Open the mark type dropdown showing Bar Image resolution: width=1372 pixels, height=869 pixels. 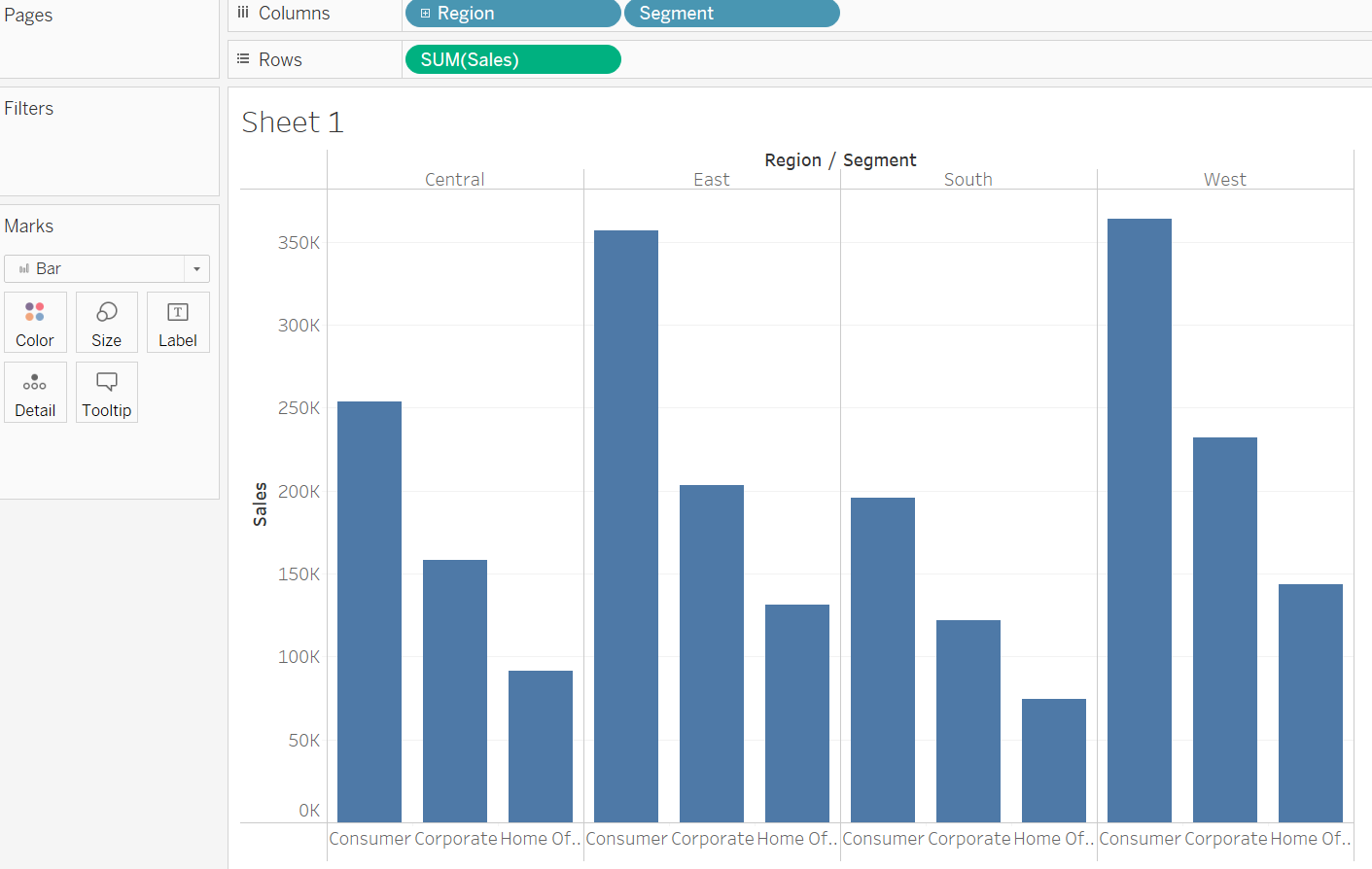click(x=195, y=267)
